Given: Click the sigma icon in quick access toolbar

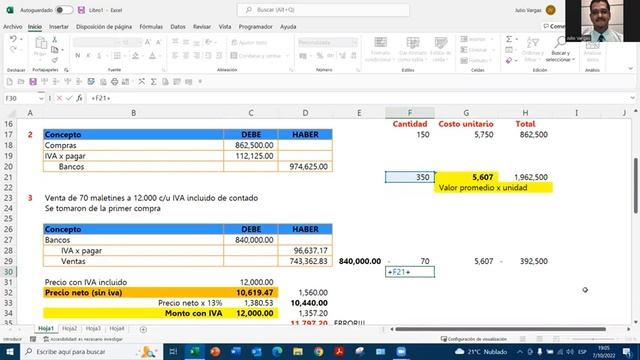Looking at the screenshot, I should [153, 82].
